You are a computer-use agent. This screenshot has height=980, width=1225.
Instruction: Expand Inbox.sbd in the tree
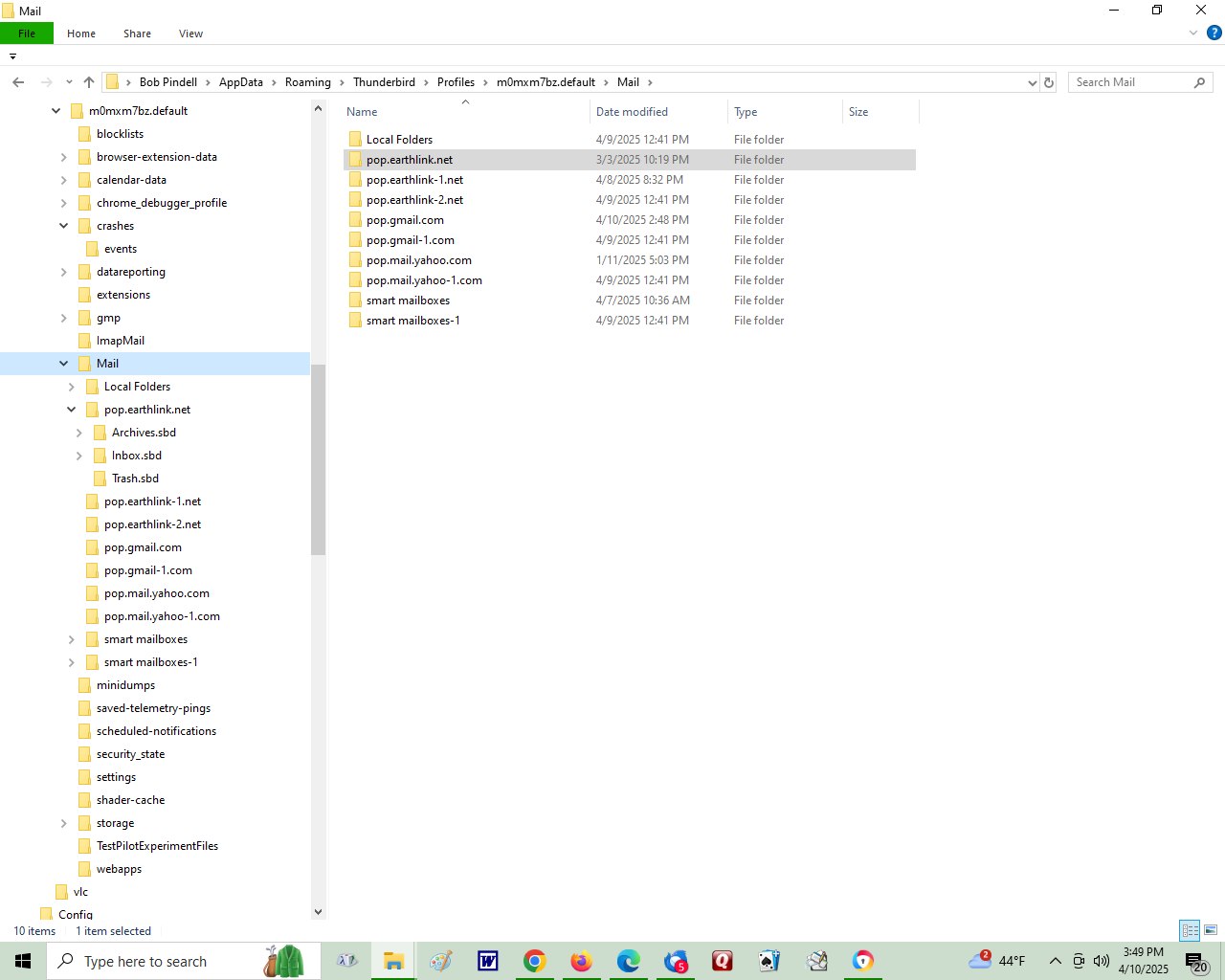pyautogui.click(x=78, y=456)
